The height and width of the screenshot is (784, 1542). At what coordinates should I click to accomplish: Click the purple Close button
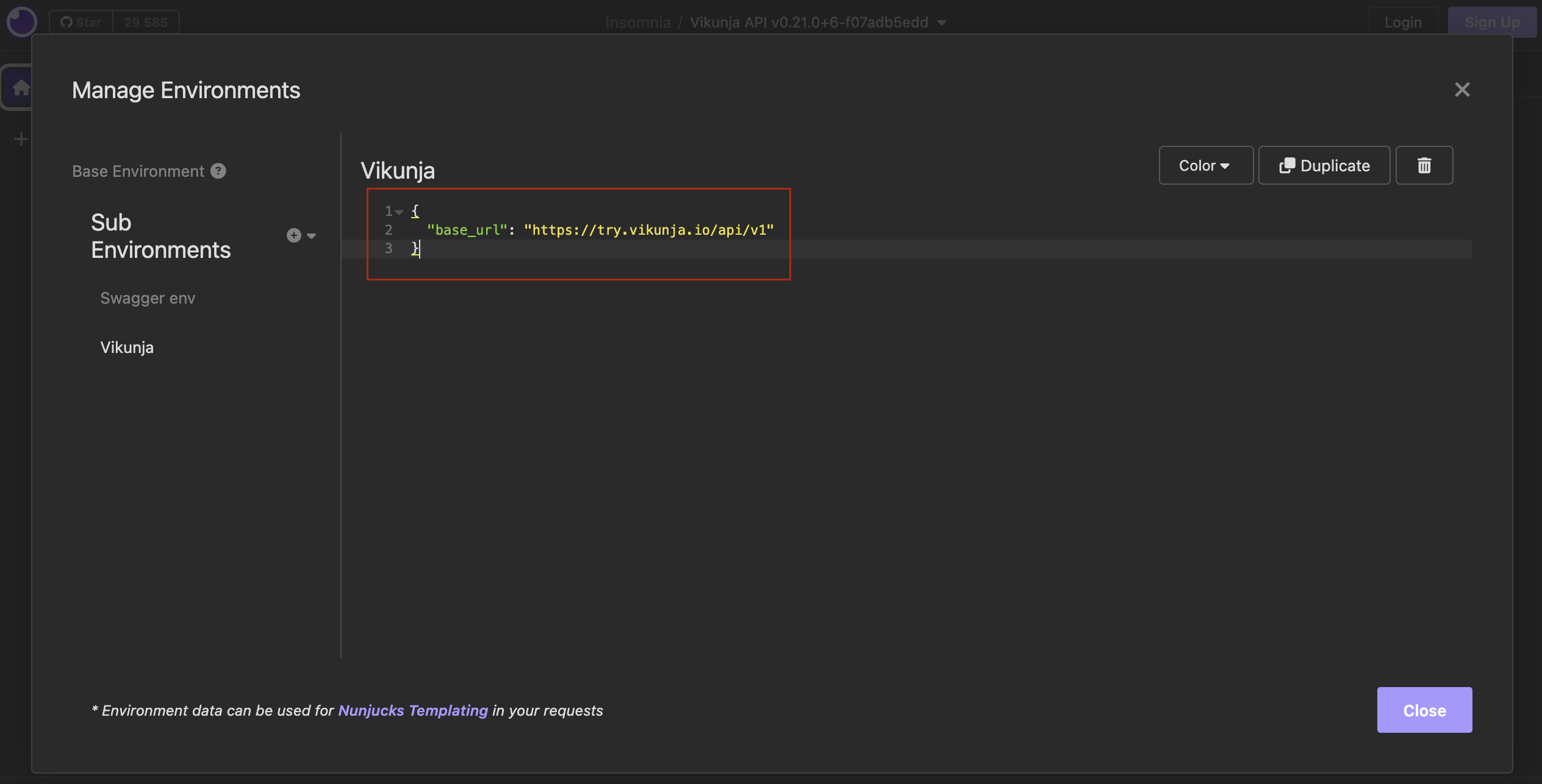point(1424,710)
